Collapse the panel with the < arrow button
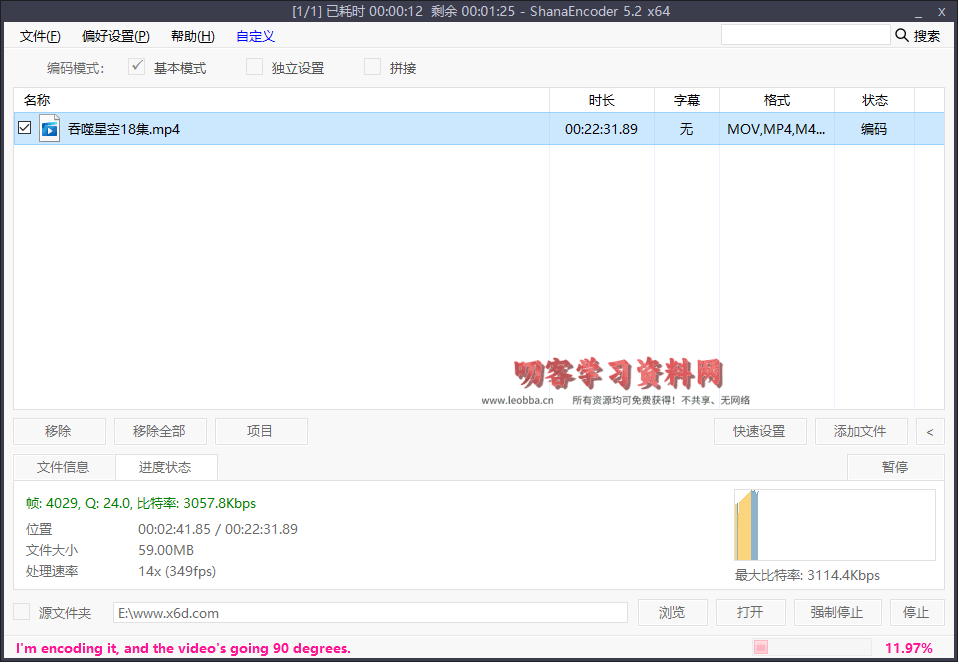This screenshot has width=958, height=662. [930, 431]
